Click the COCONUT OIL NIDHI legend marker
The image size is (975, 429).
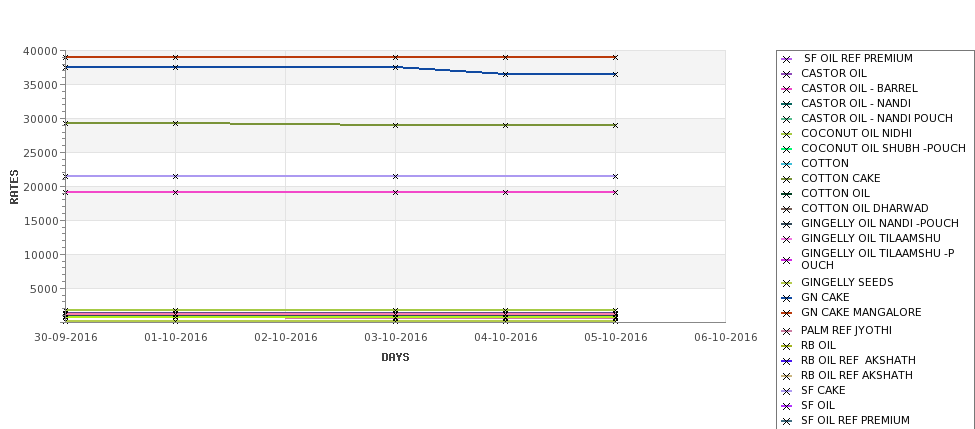pos(786,134)
